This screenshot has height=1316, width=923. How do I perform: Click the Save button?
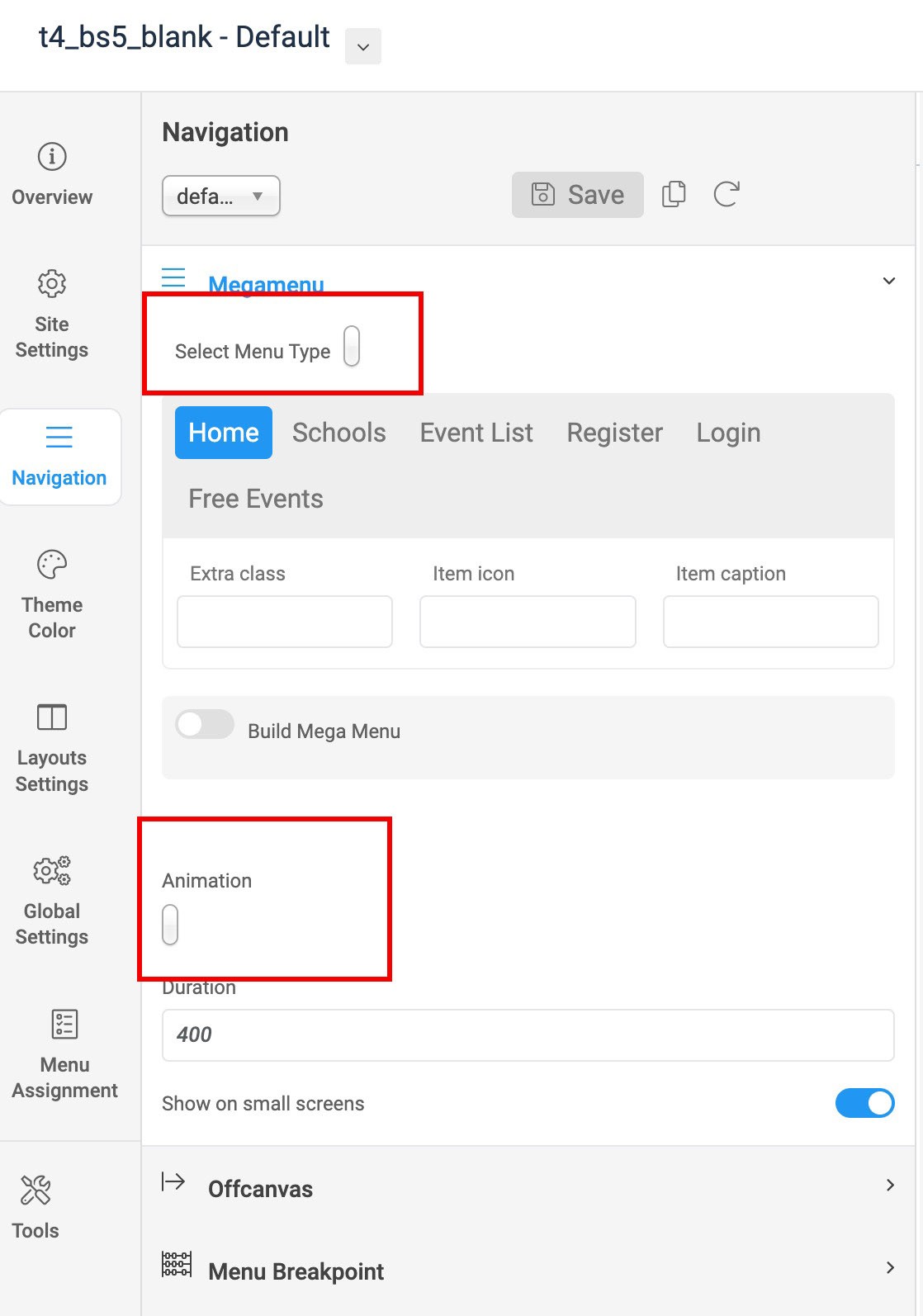[577, 195]
